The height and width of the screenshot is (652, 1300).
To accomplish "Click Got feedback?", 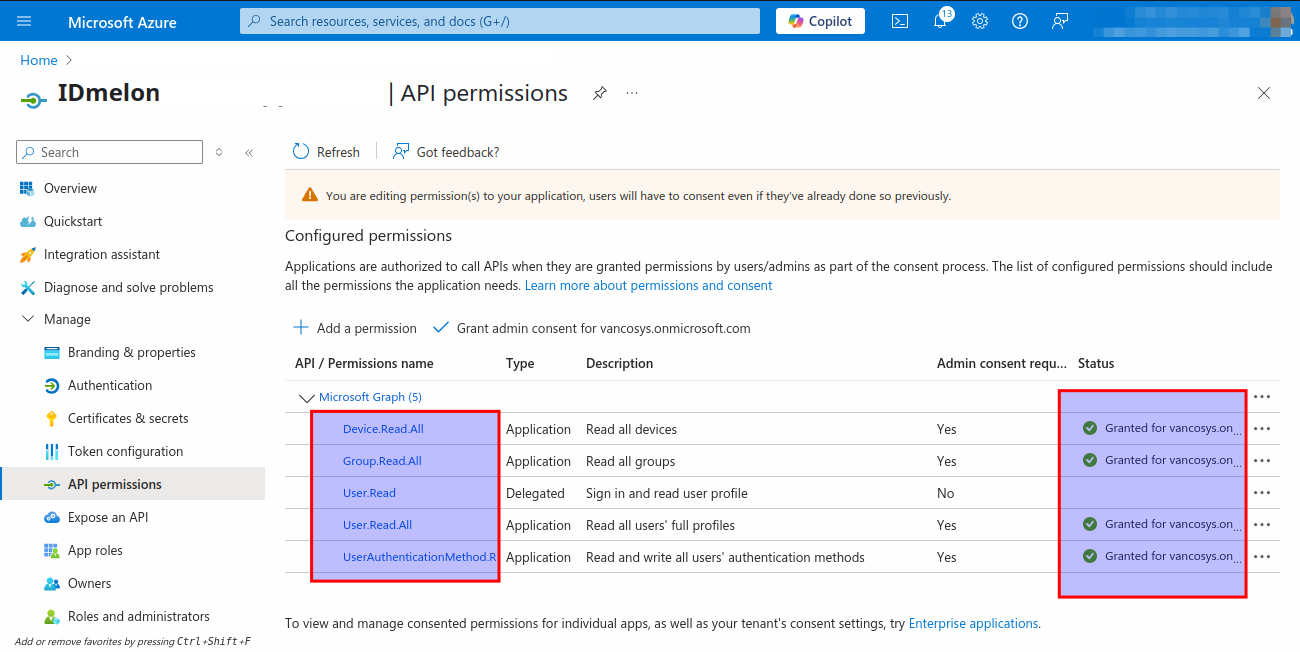I will pos(446,152).
